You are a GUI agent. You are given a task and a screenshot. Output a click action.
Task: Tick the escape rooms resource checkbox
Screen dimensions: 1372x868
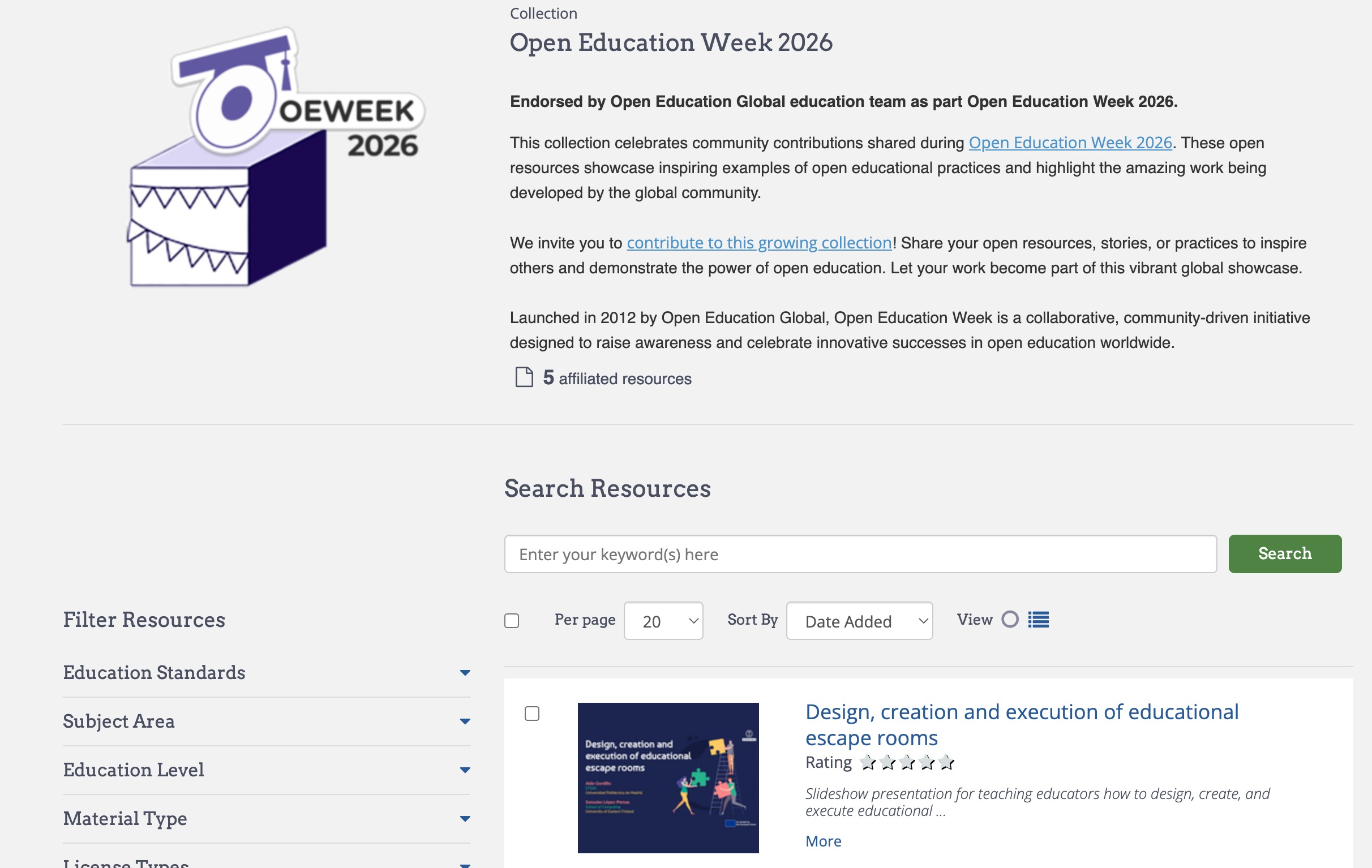click(531, 714)
